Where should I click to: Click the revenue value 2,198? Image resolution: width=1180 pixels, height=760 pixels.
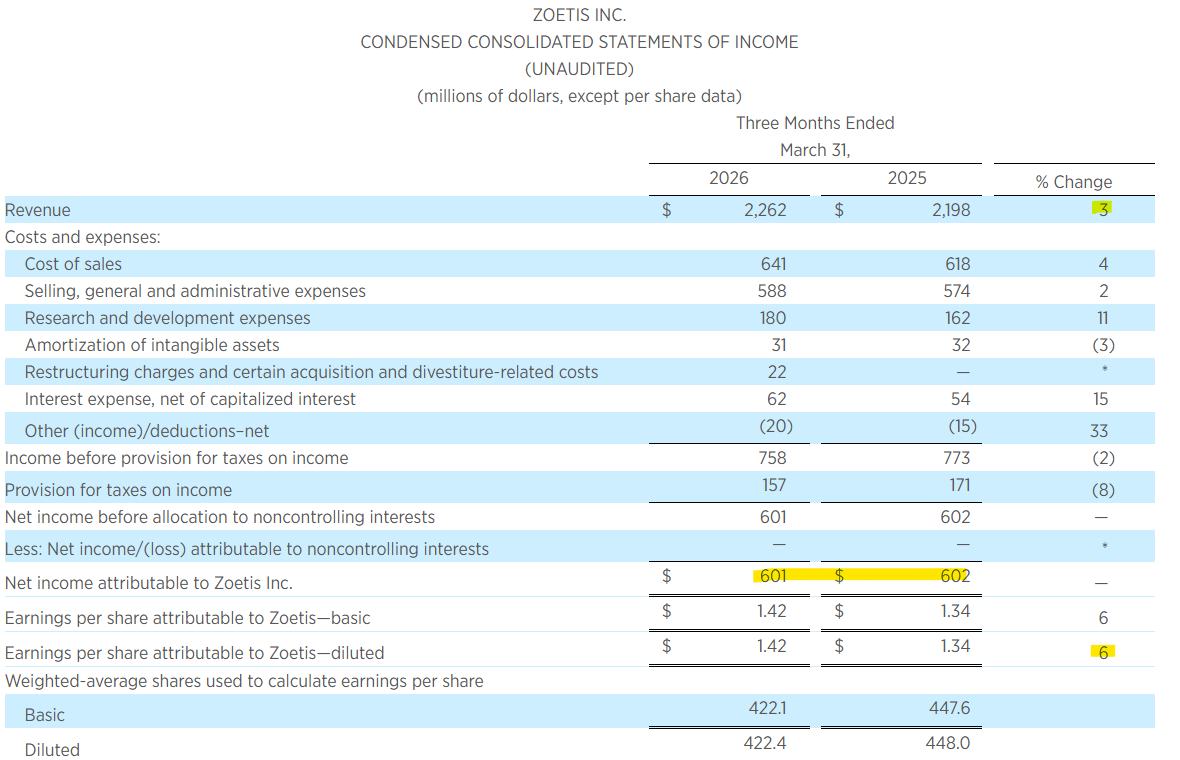(x=951, y=211)
